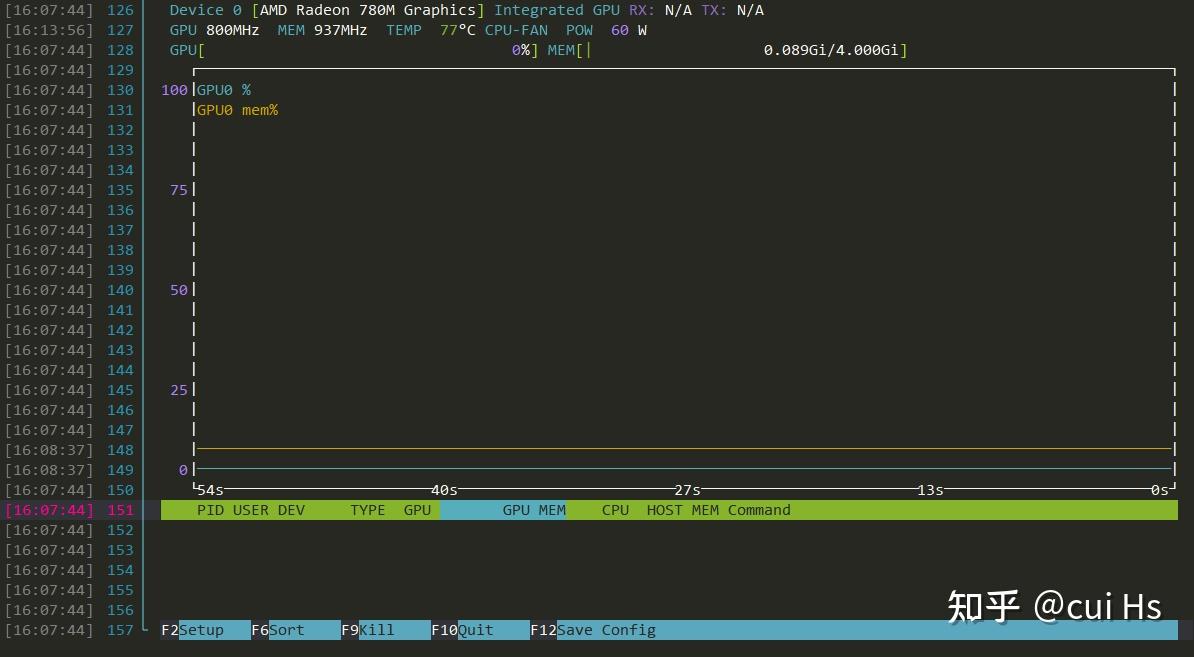
Task: Click the AMD Radeon 780M Graphics device name
Action: click(368, 10)
